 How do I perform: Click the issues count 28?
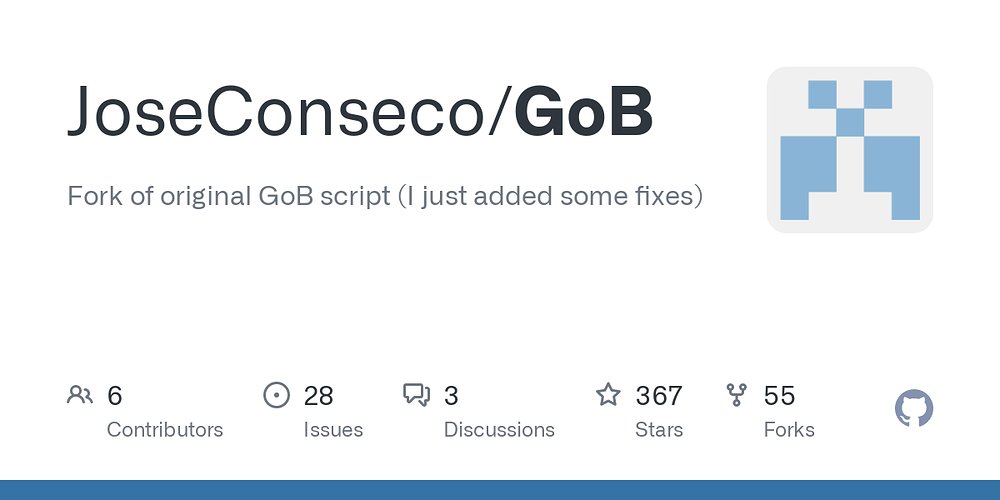tap(318, 396)
